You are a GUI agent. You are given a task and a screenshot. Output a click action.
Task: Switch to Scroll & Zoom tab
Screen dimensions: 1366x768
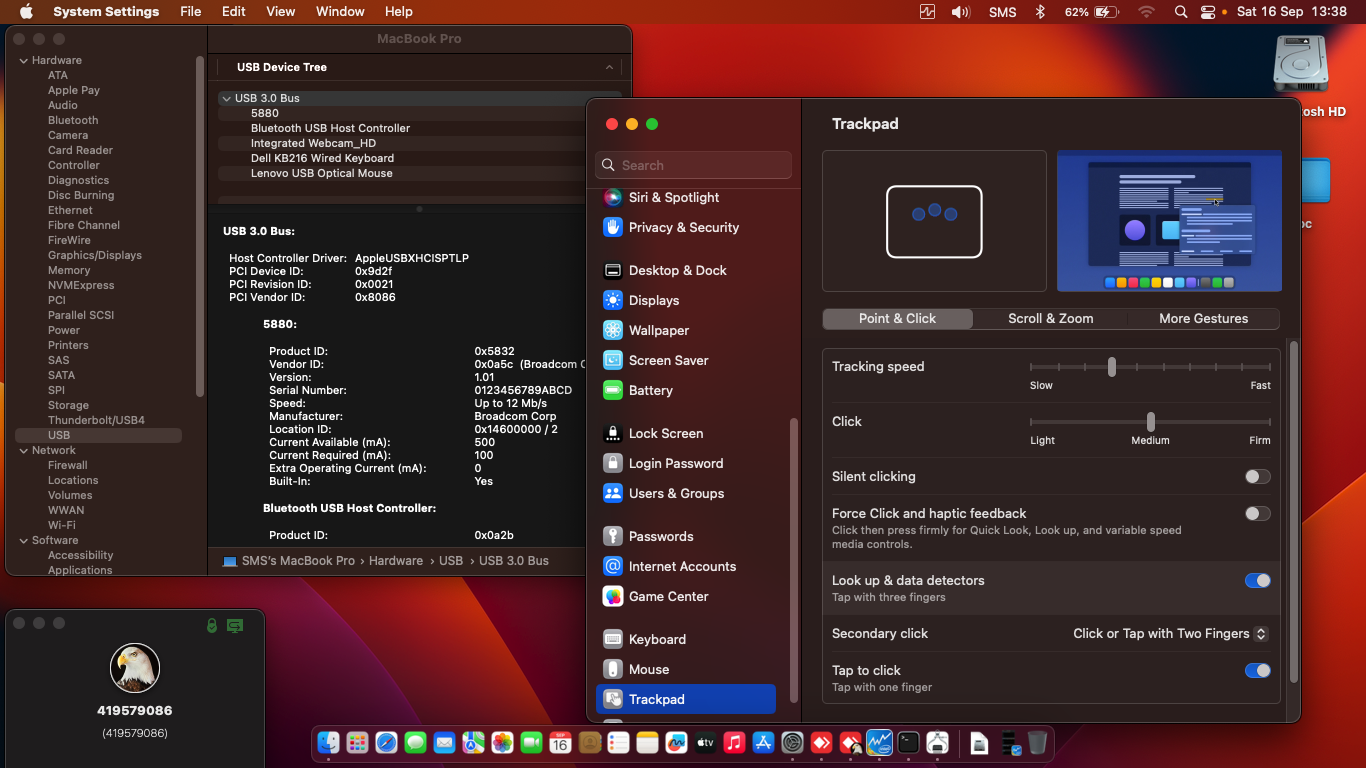[1050, 318]
